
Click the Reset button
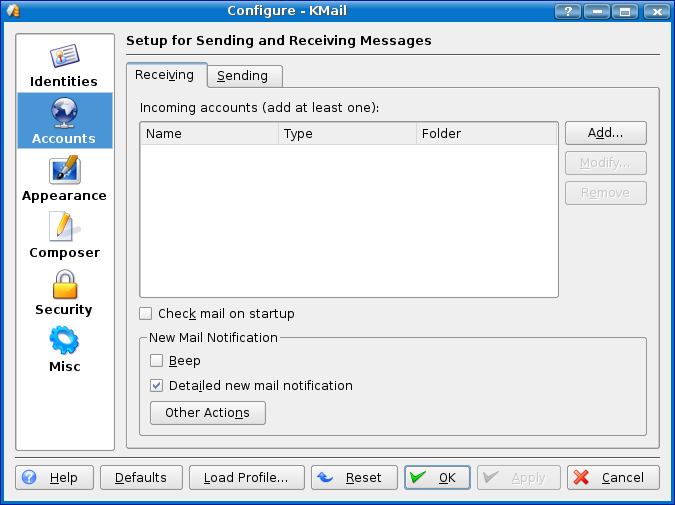click(354, 477)
